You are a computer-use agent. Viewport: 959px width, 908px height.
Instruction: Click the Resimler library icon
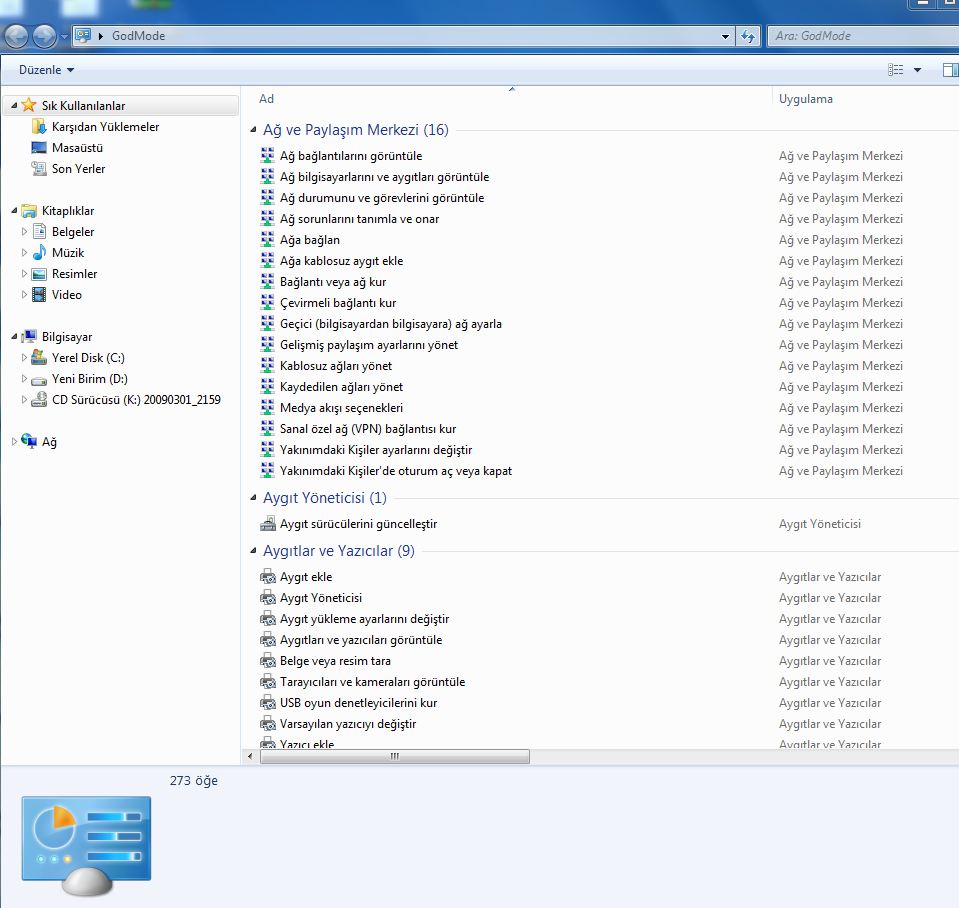39,273
